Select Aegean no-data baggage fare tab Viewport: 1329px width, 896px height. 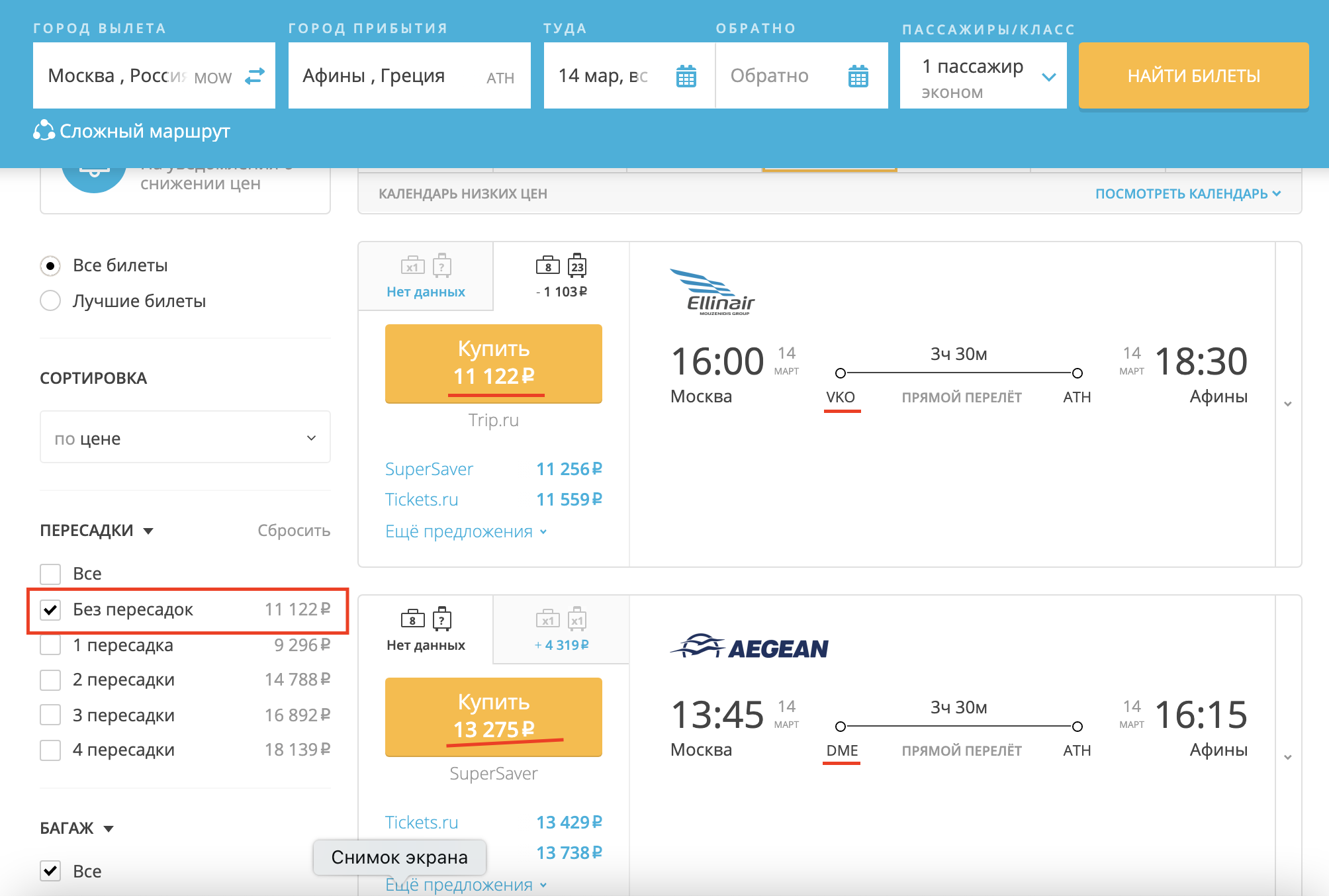point(426,629)
